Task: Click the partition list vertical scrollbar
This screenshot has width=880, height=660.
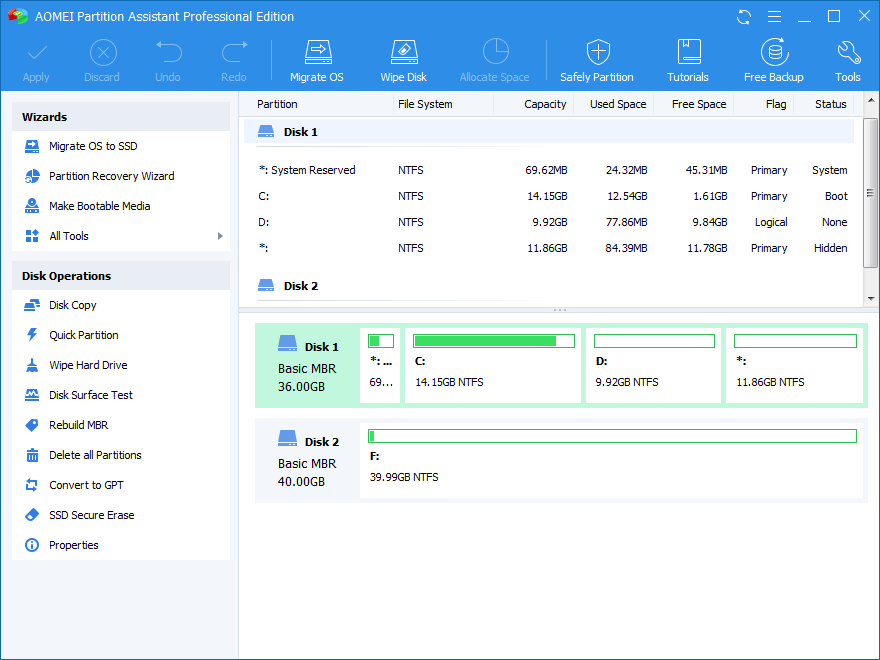Action: [870, 190]
